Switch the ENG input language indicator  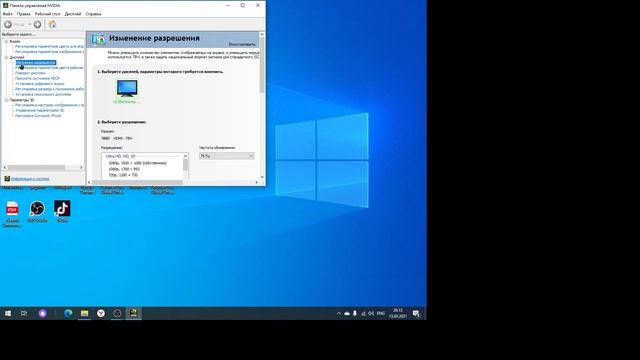(381, 313)
